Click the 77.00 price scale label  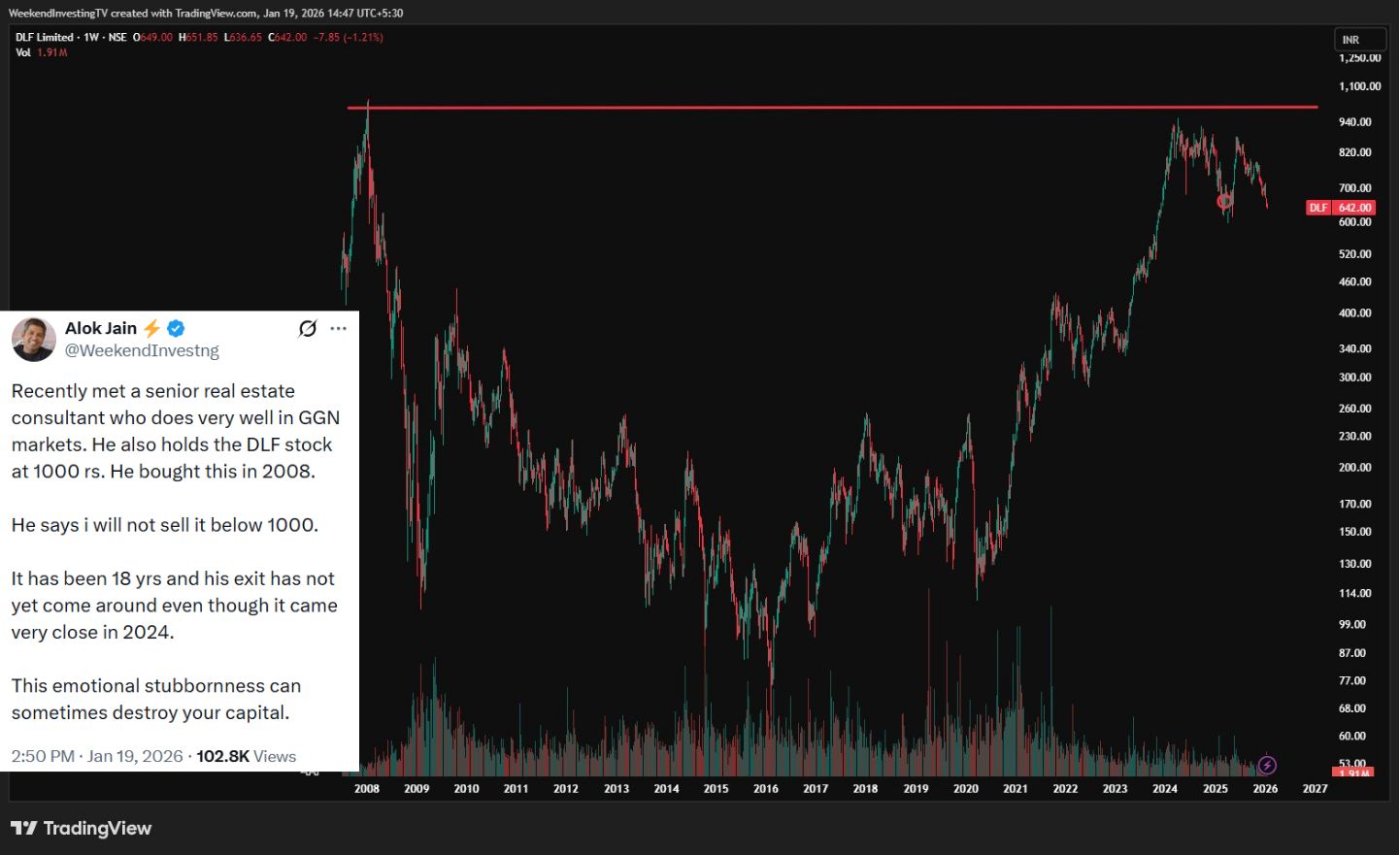(1352, 681)
